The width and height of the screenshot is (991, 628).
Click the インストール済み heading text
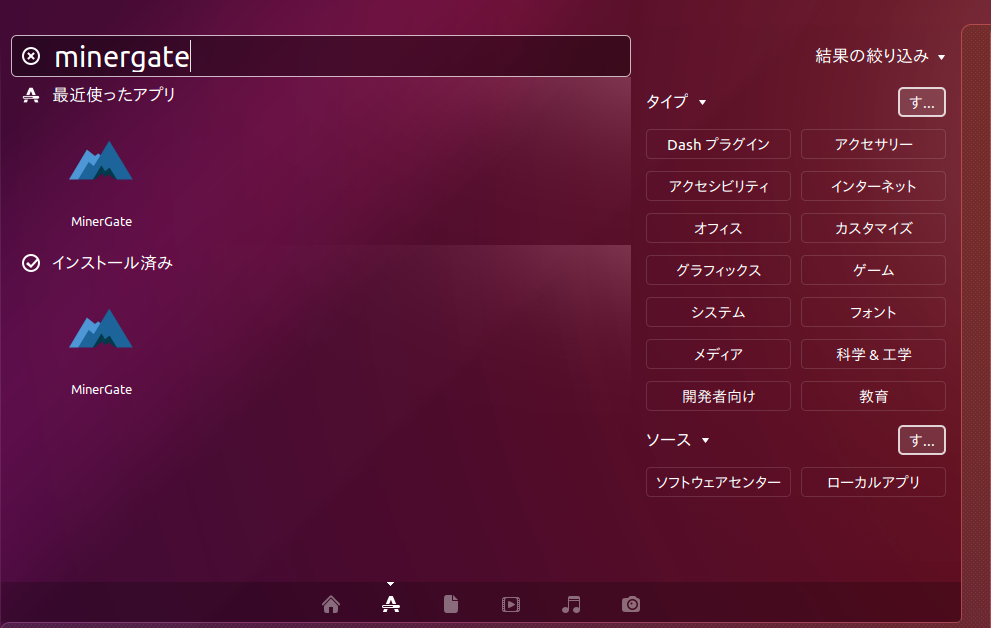click(x=112, y=263)
